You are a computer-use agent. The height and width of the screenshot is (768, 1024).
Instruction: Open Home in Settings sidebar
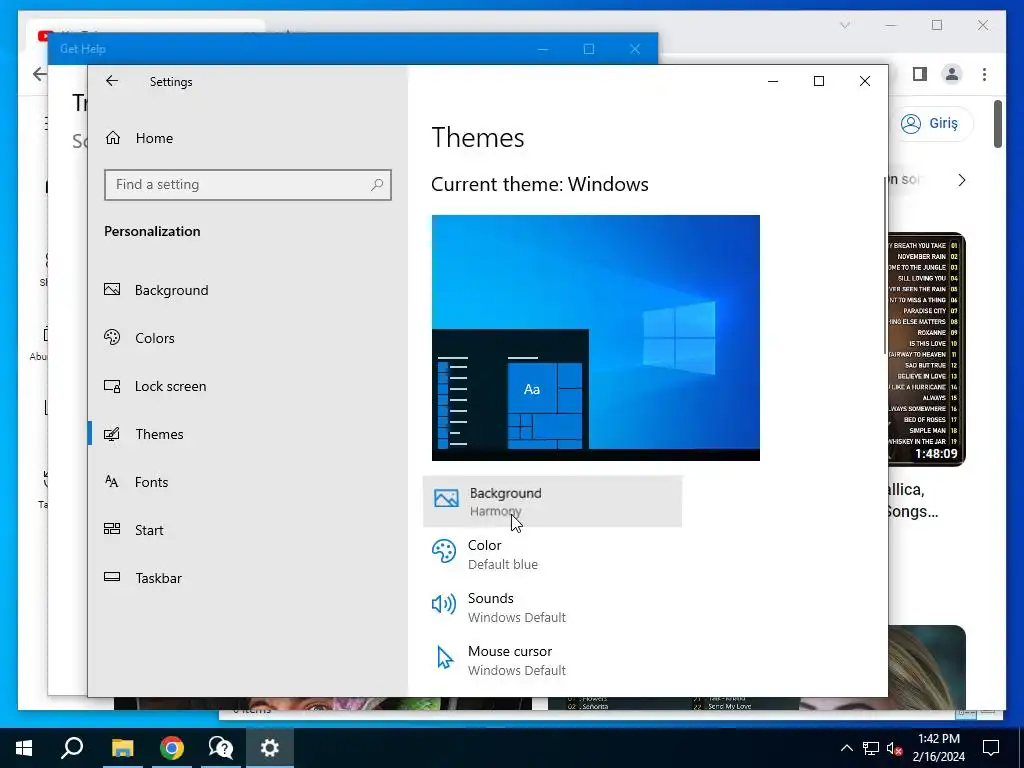click(x=154, y=138)
